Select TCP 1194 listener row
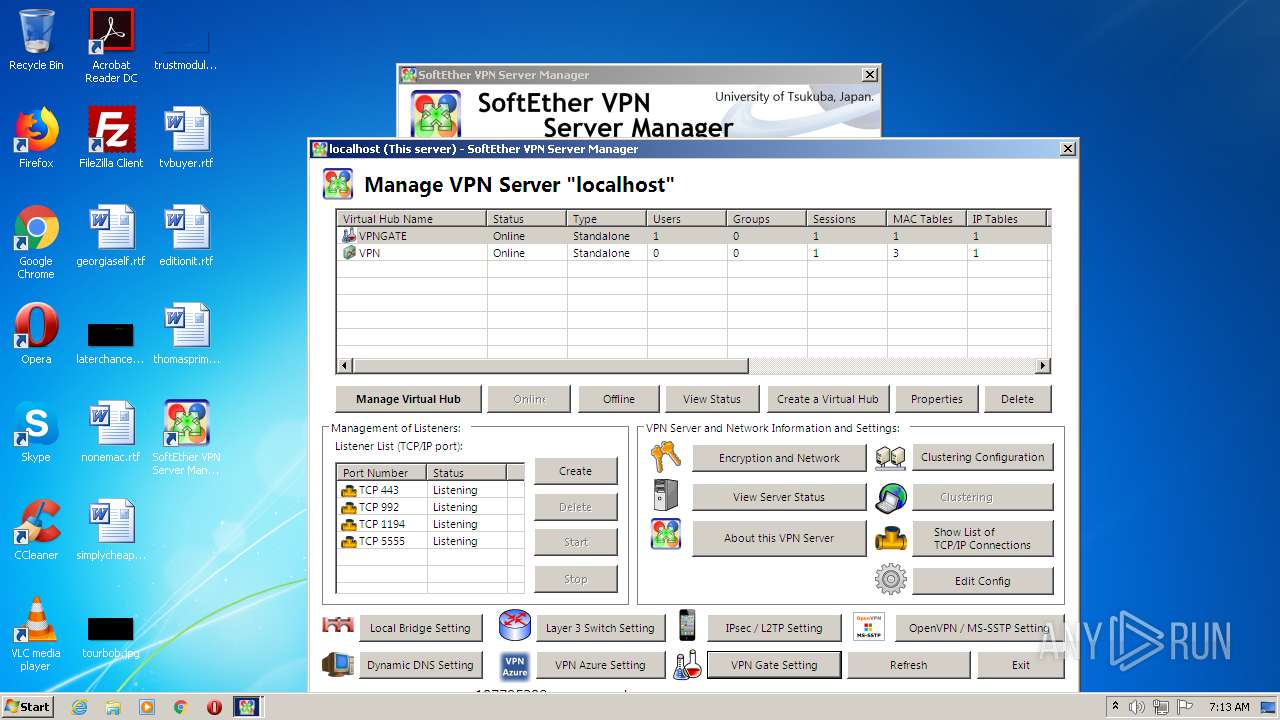This screenshot has height=720, width=1280. pos(430,524)
